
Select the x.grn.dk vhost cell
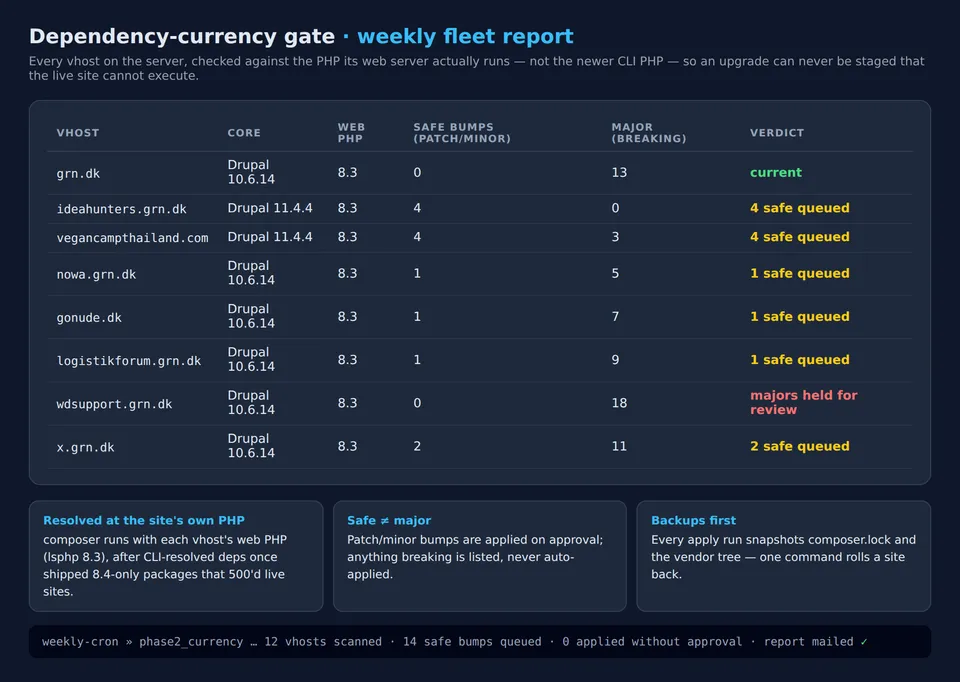[85, 447]
